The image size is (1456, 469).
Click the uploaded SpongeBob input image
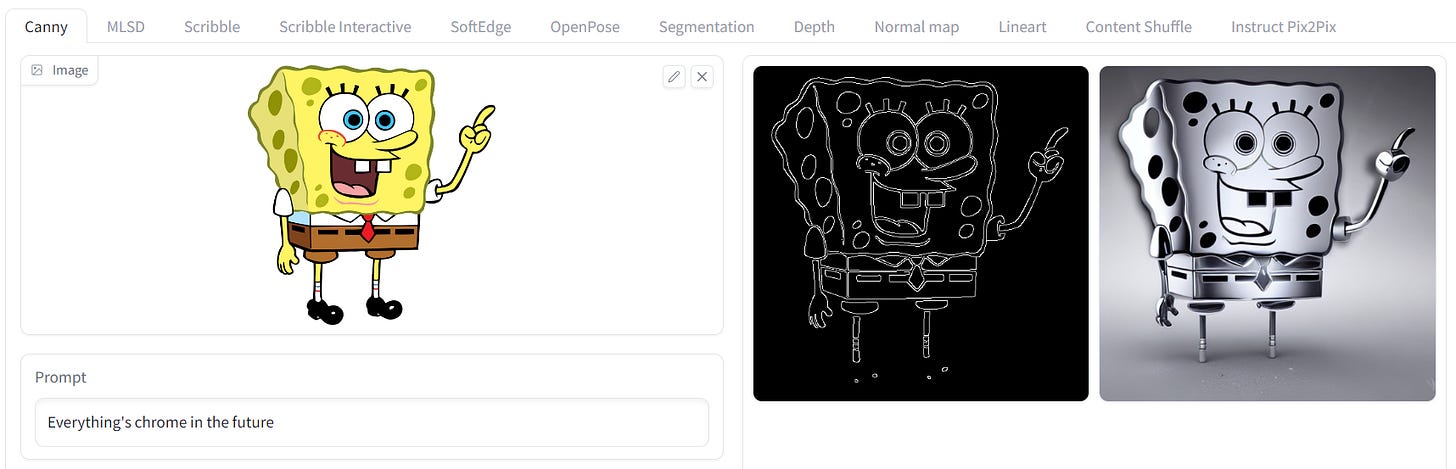point(371,194)
